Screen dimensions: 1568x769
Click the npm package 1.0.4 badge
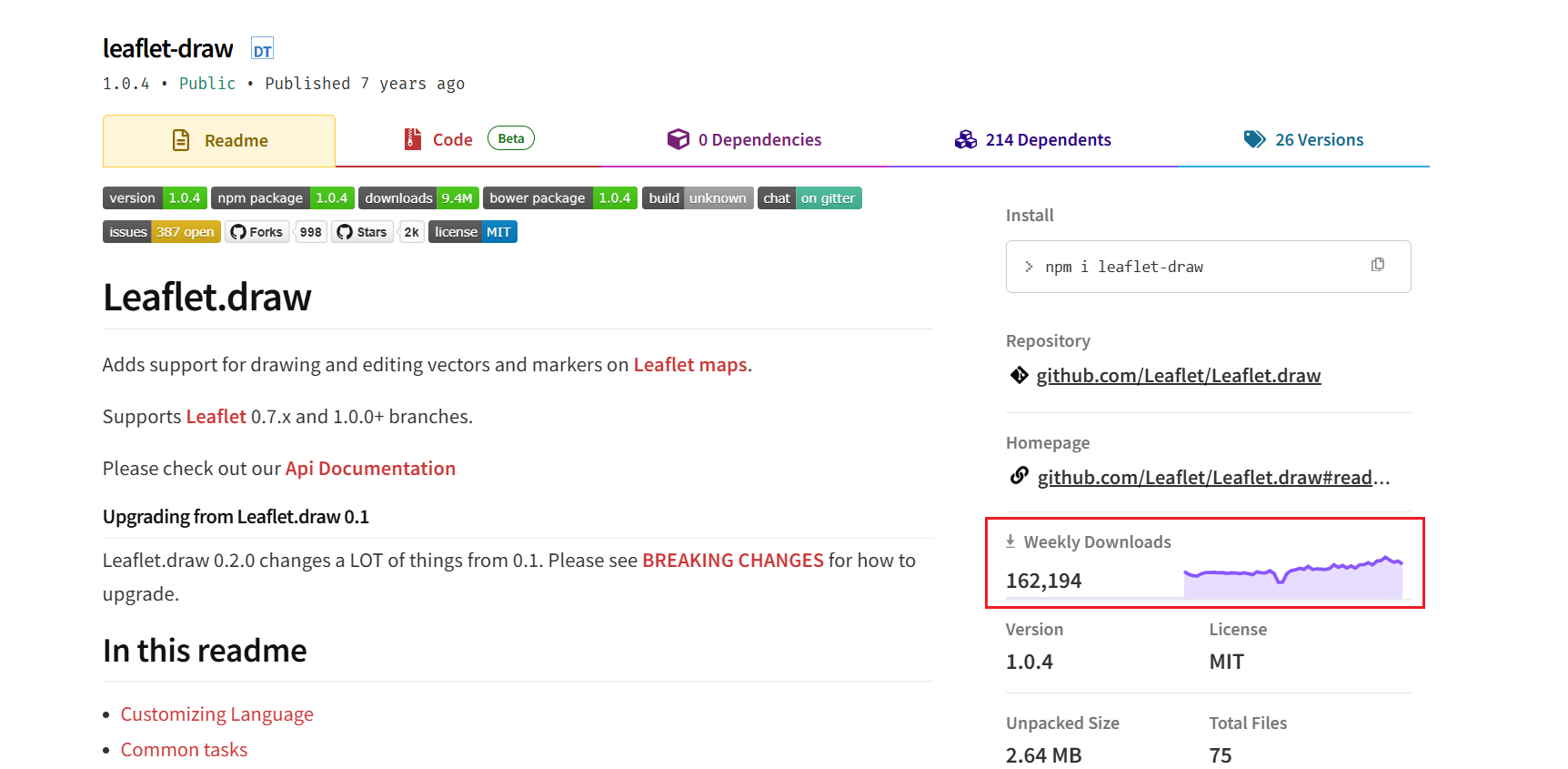pyautogui.click(x=283, y=198)
